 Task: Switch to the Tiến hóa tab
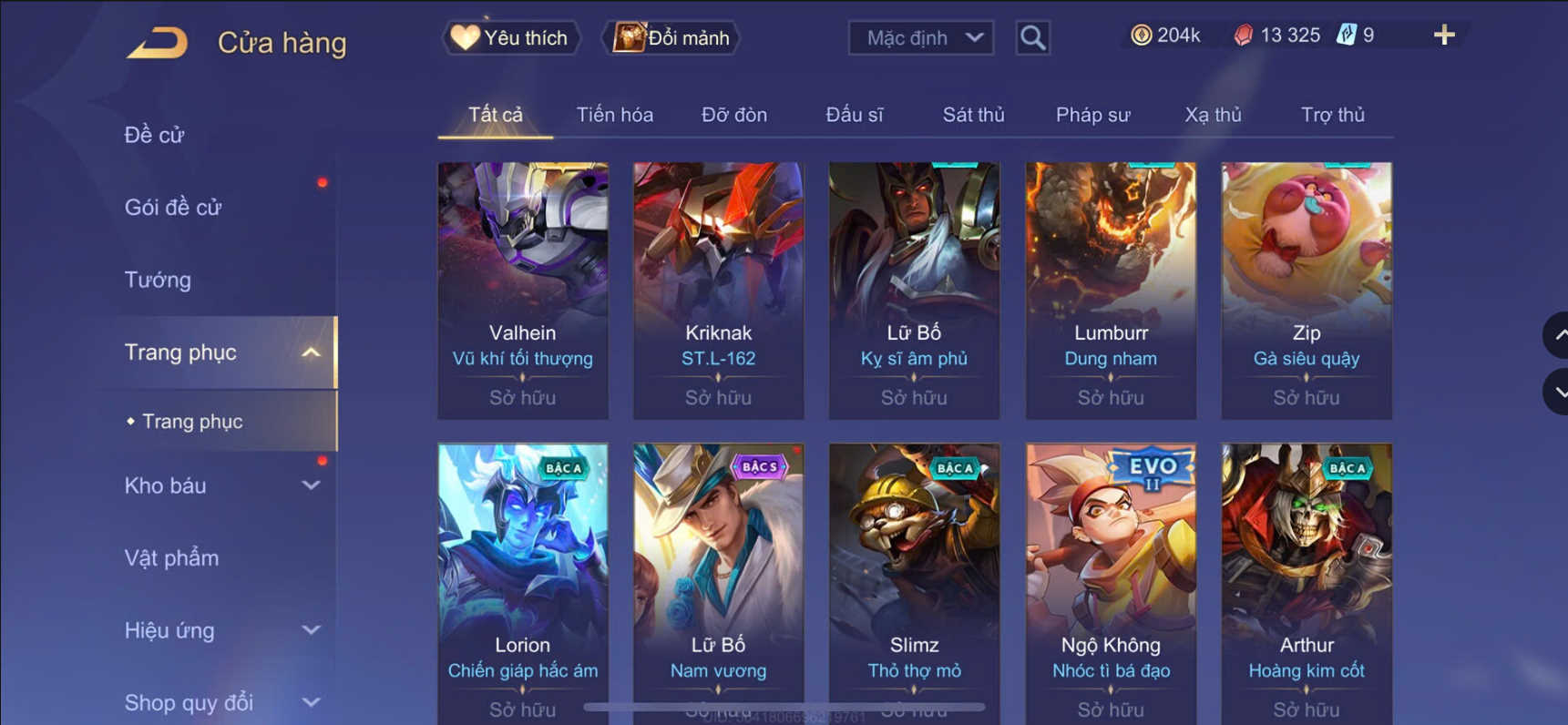(615, 115)
